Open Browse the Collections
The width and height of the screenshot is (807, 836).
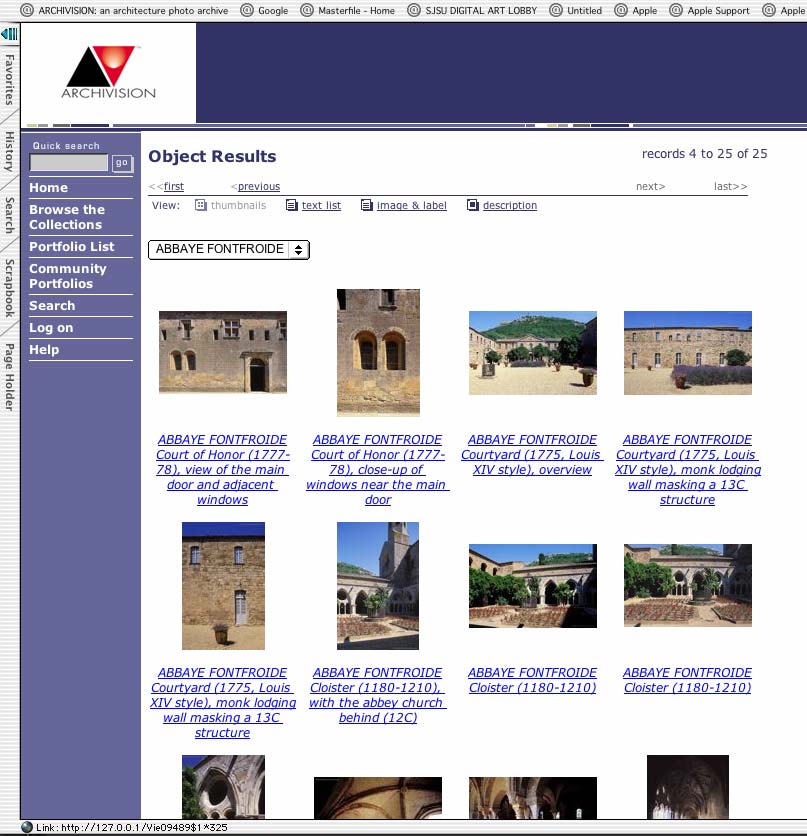tap(67, 217)
